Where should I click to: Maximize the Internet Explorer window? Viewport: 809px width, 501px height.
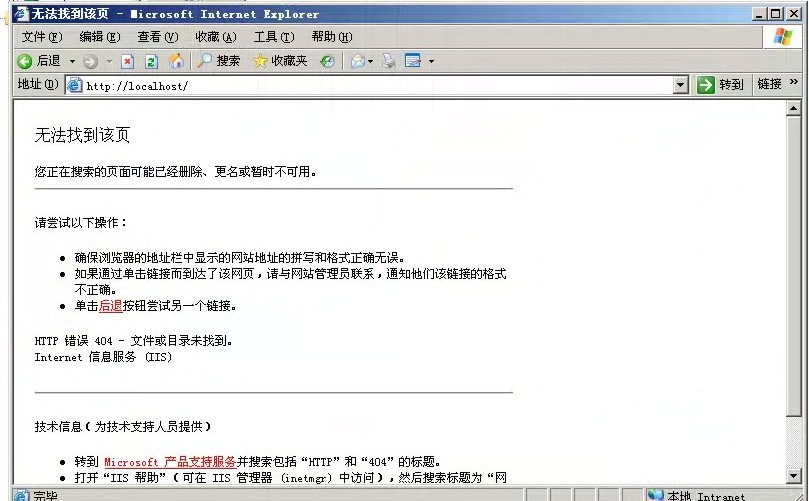(x=775, y=14)
